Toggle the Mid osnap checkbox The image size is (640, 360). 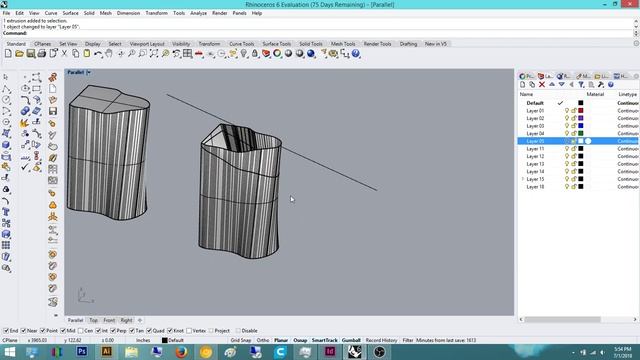[x=63, y=331]
